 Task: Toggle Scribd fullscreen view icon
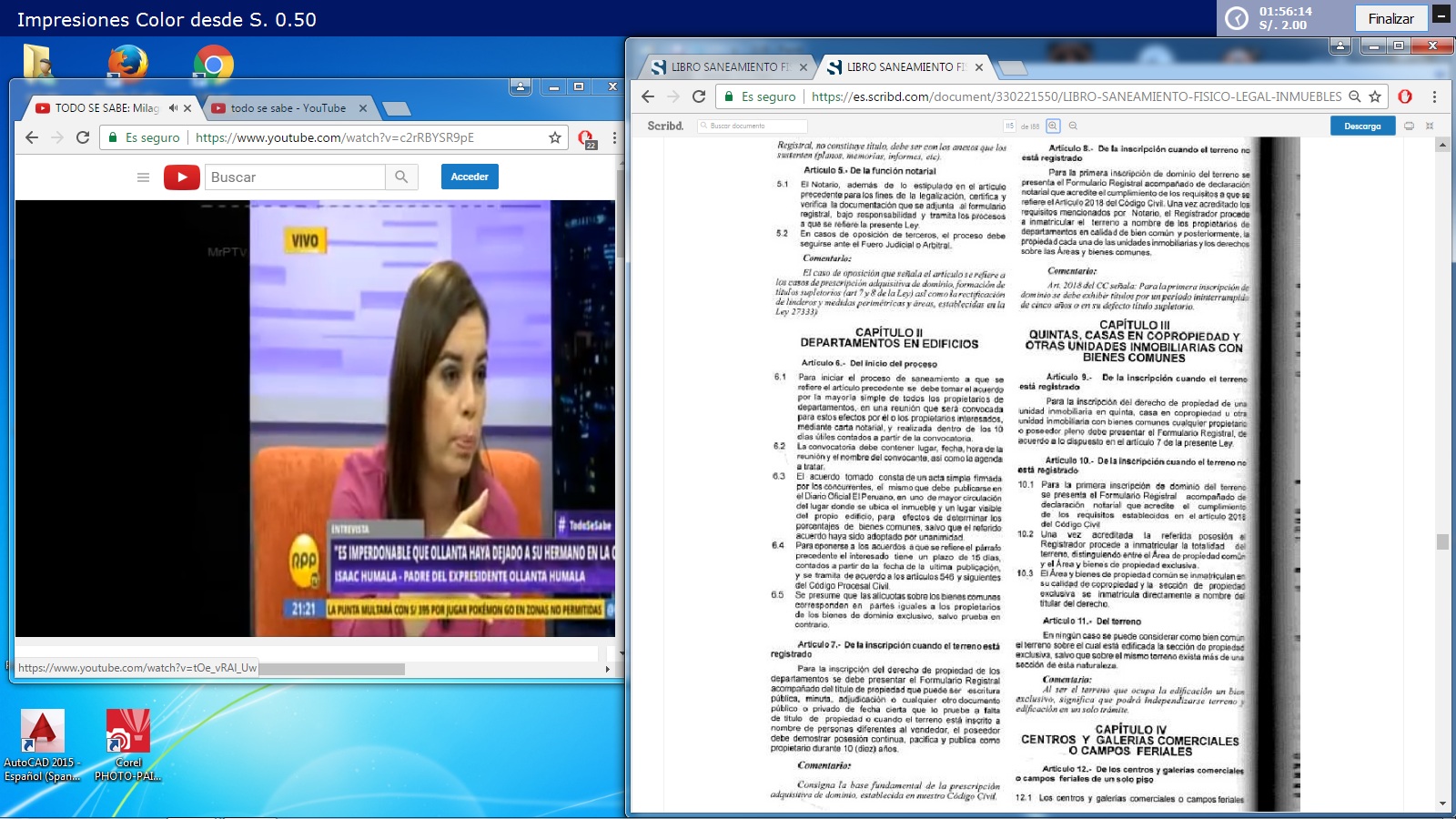tap(1430, 126)
